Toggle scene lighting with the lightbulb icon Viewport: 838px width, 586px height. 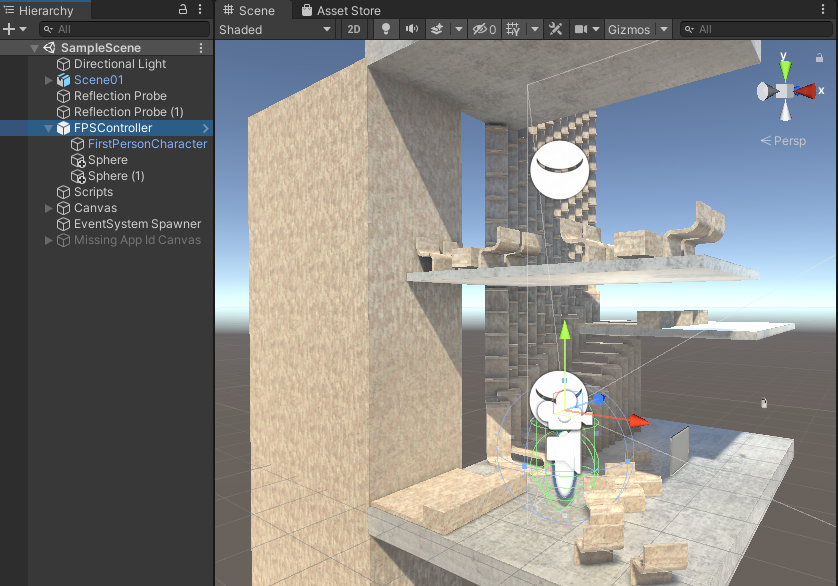tap(386, 29)
